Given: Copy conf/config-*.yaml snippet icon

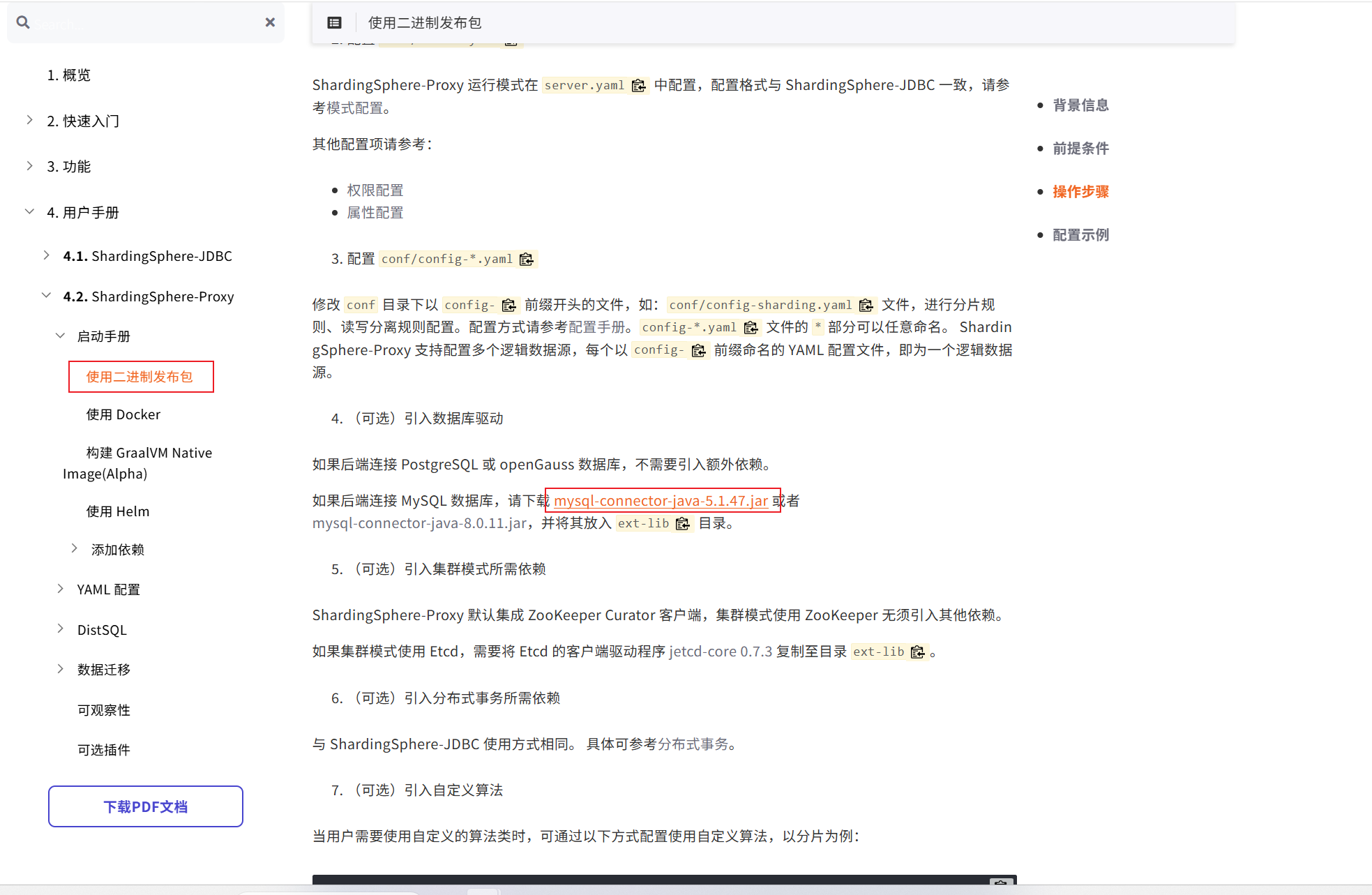Looking at the screenshot, I should 527,260.
